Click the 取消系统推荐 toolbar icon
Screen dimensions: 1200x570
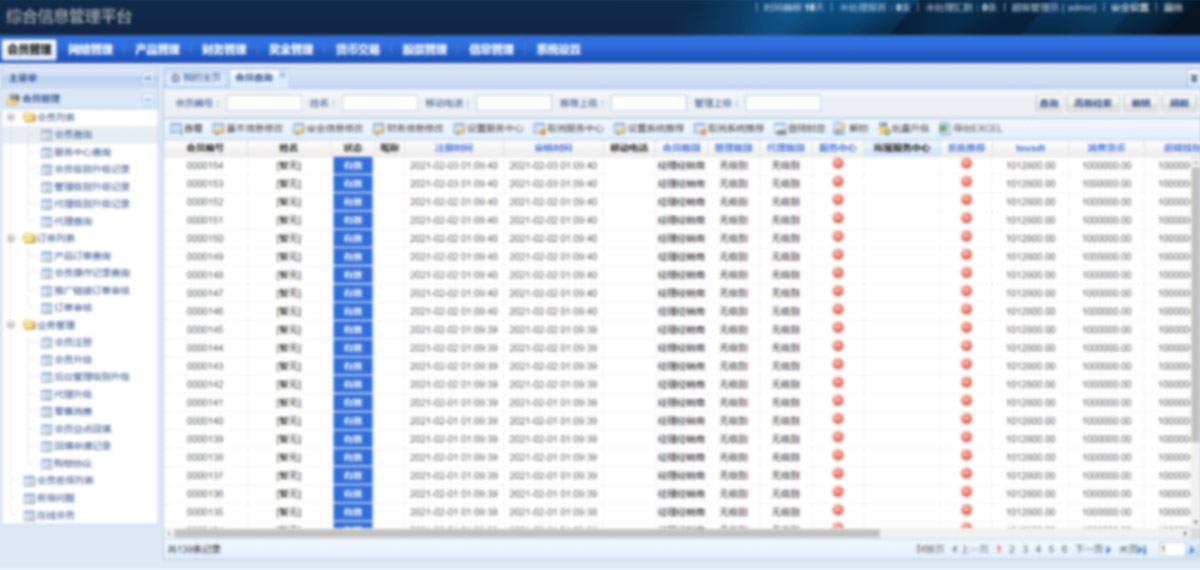pyautogui.click(x=700, y=129)
